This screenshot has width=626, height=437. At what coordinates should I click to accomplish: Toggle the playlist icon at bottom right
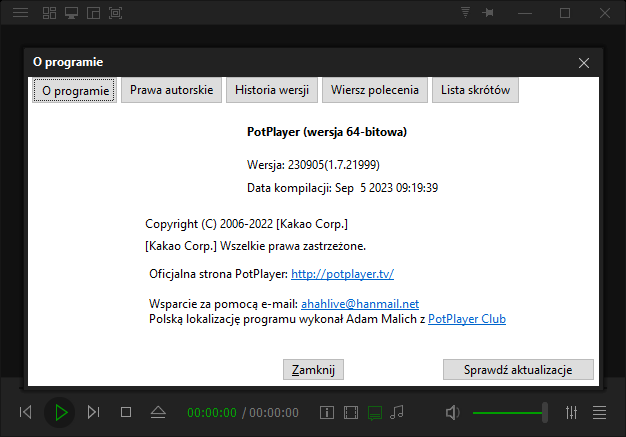pyautogui.click(x=599, y=412)
